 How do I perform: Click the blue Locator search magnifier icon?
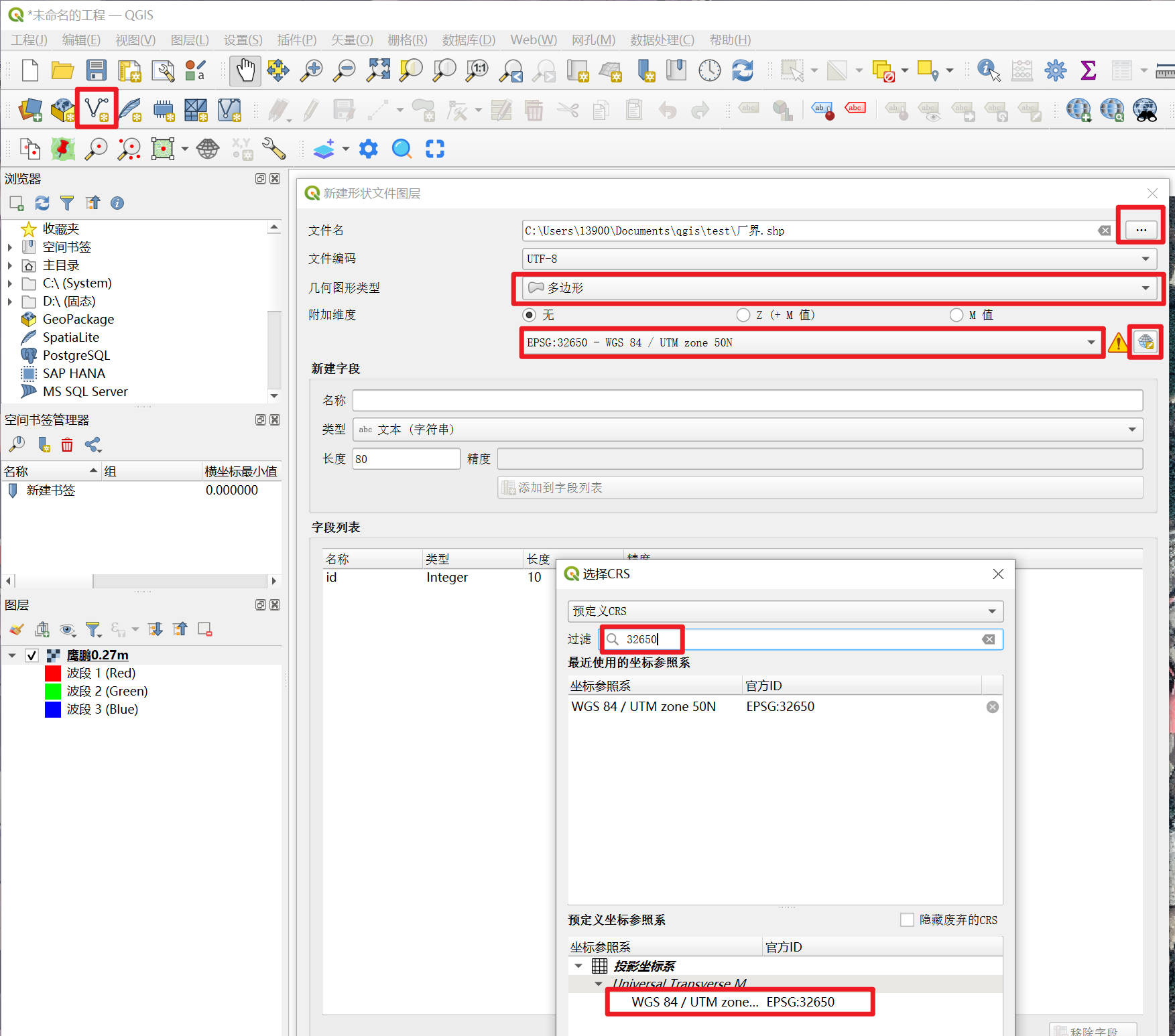[401, 149]
